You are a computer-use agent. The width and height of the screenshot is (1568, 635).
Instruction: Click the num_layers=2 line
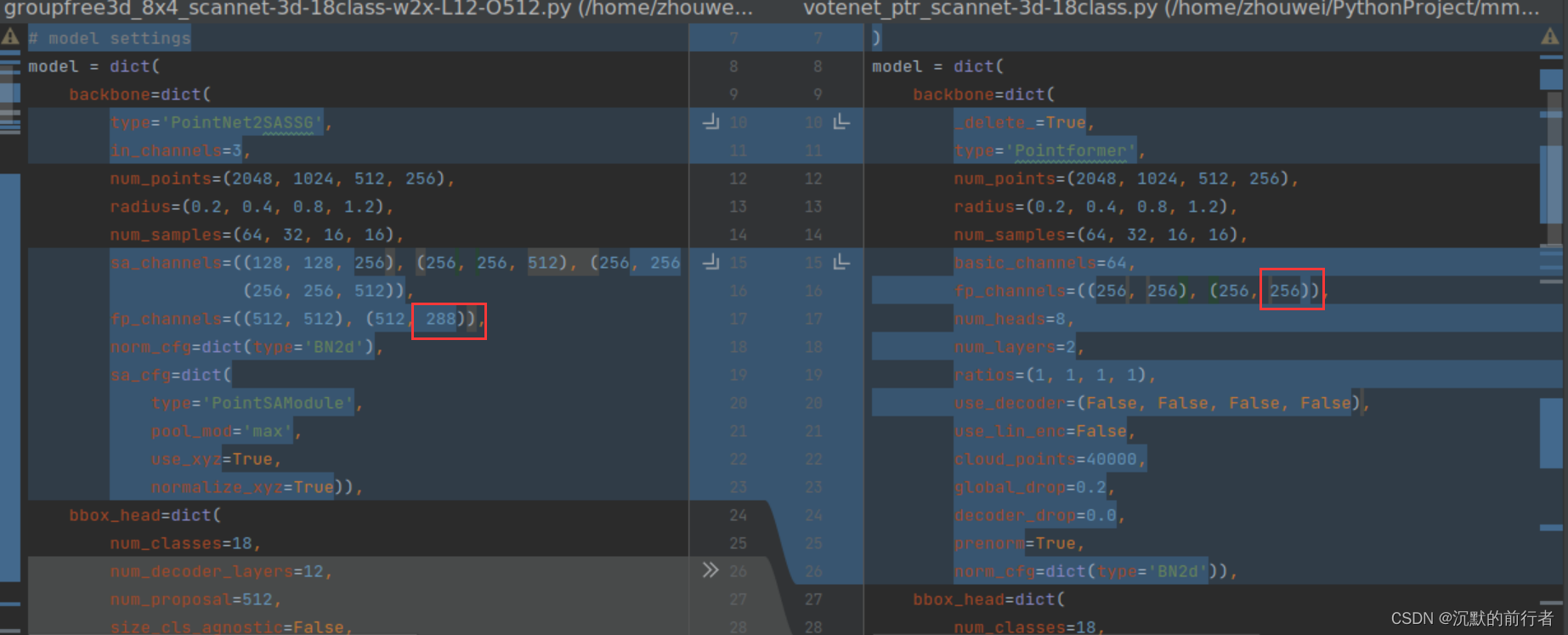(x=1019, y=347)
